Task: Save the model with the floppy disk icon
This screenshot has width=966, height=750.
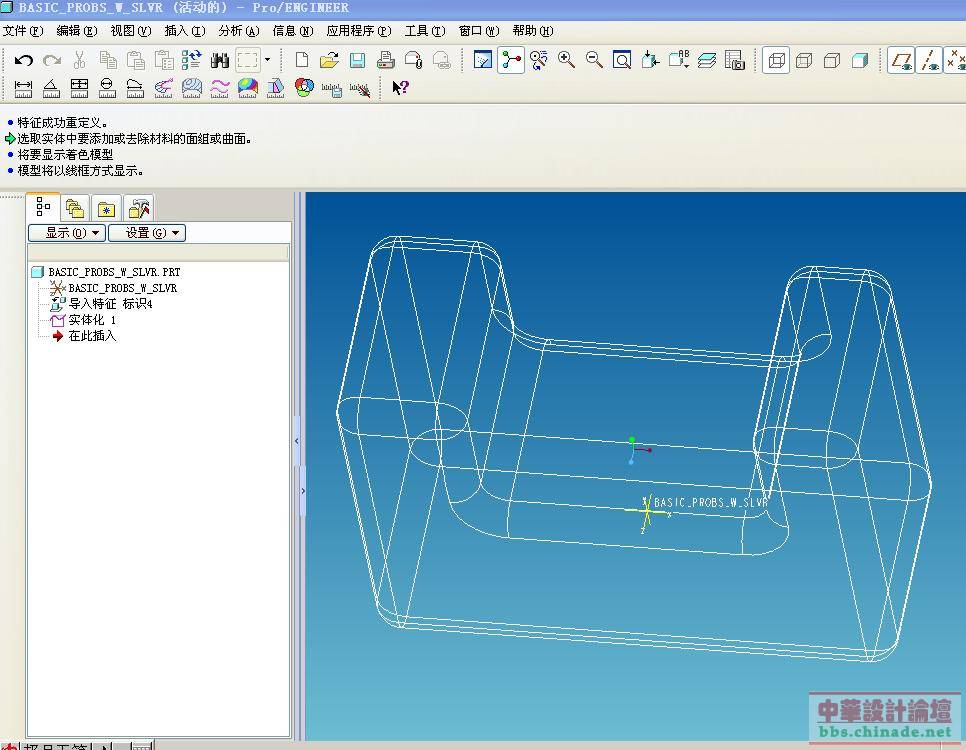Action: pyautogui.click(x=357, y=60)
